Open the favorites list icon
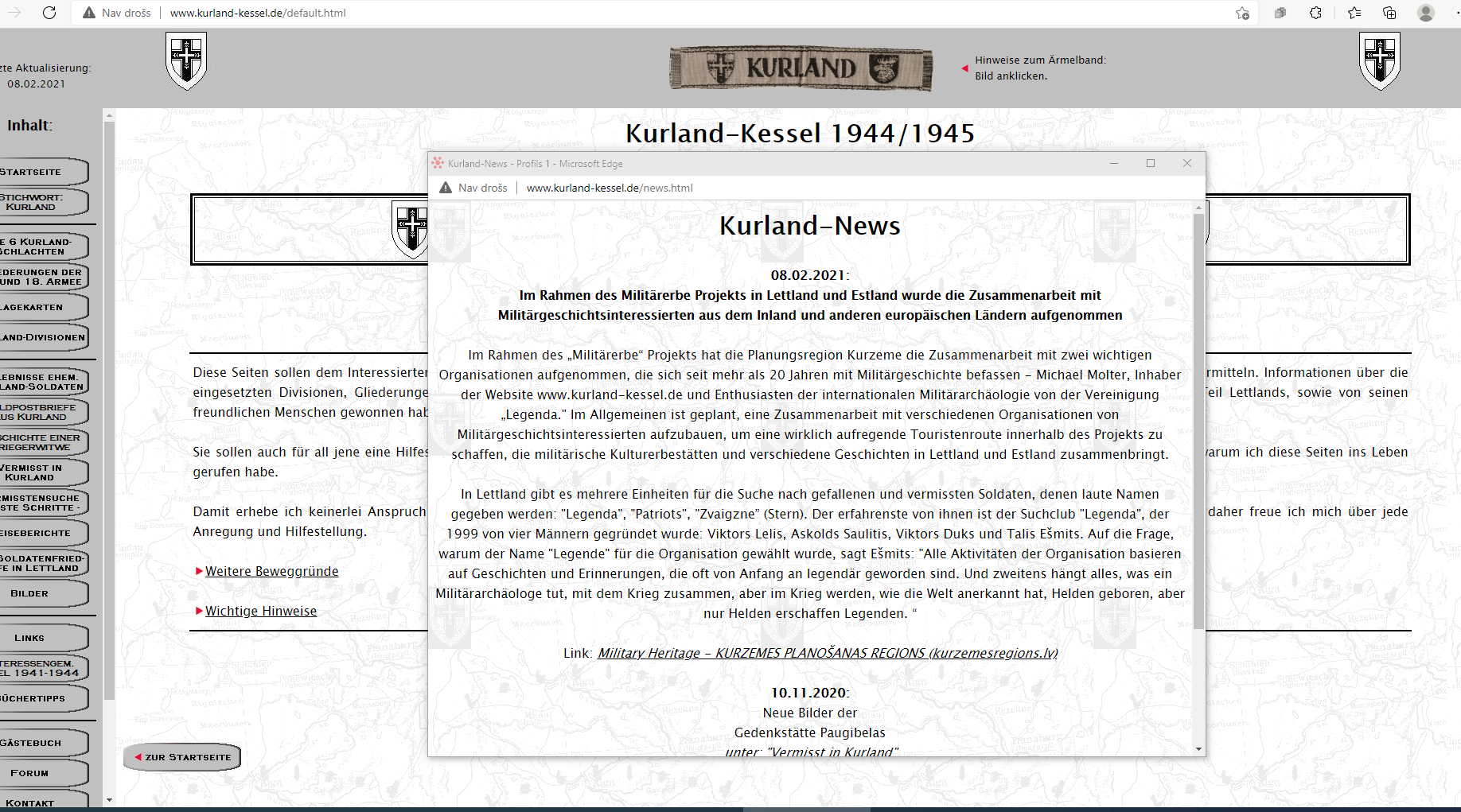This screenshot has height=812, width=1461. [x=1354, y=13]
